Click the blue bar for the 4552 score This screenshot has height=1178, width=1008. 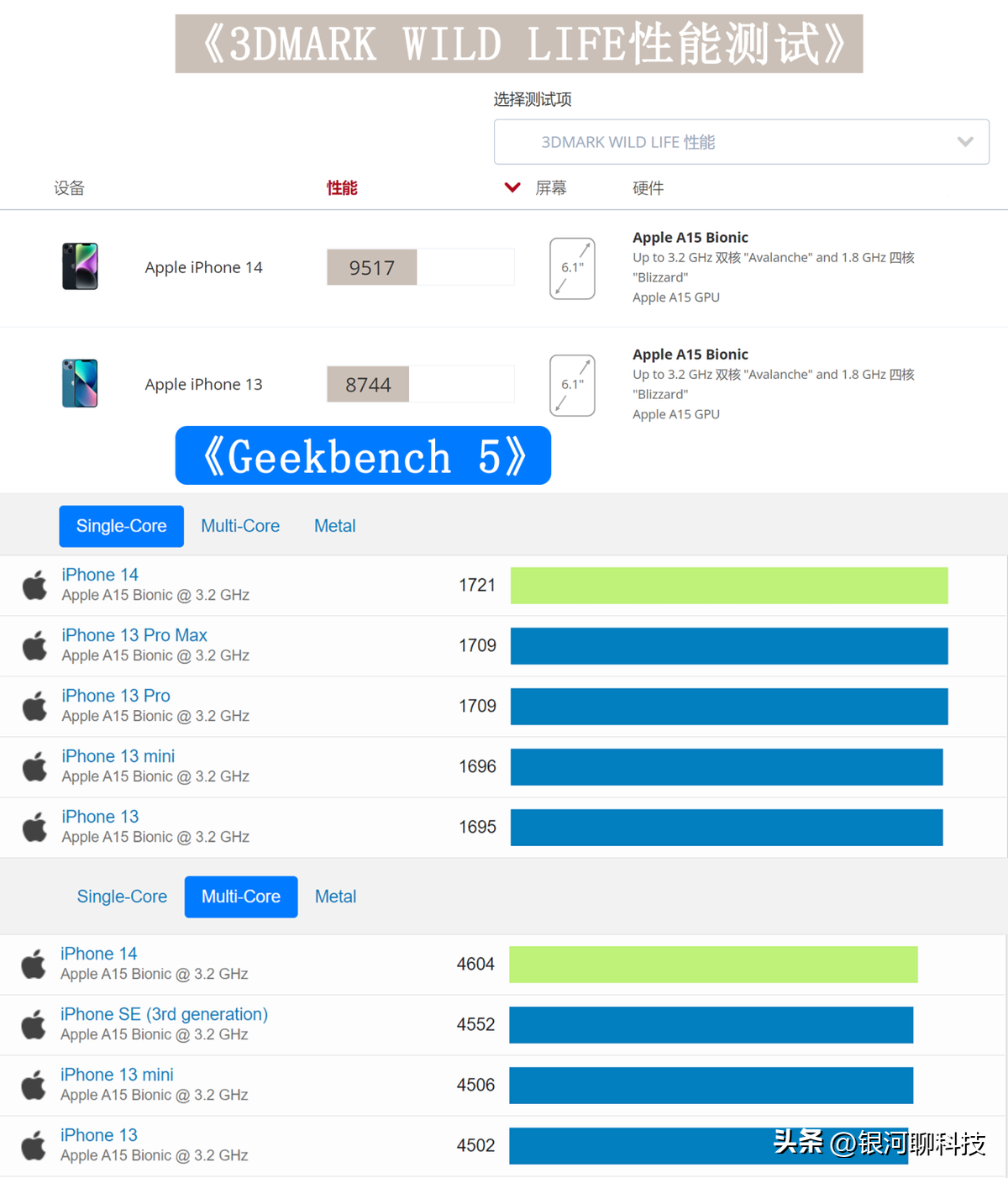(711, 1025)
